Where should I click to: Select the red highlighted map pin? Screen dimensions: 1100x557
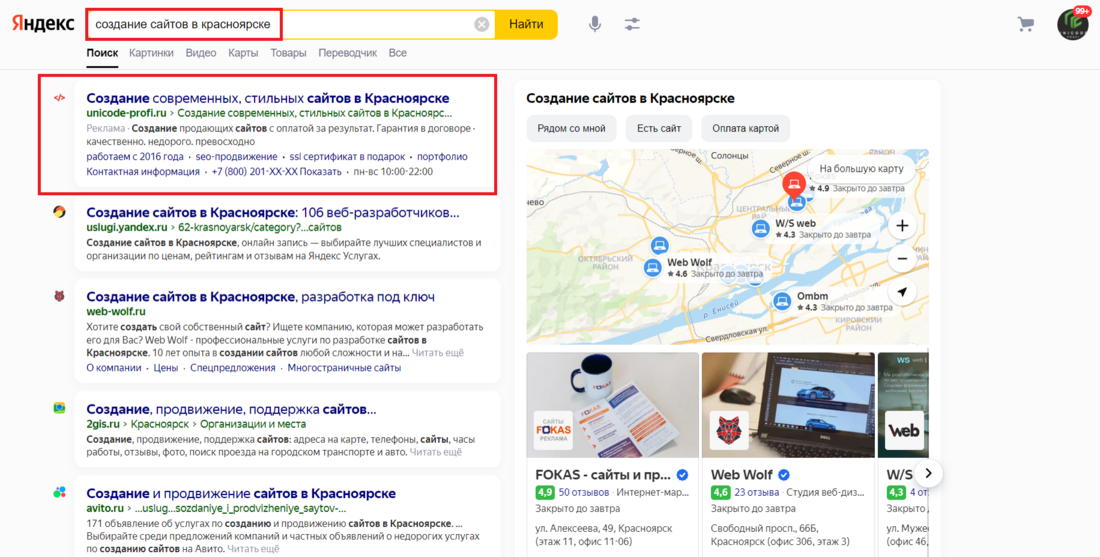pos(793,185)
